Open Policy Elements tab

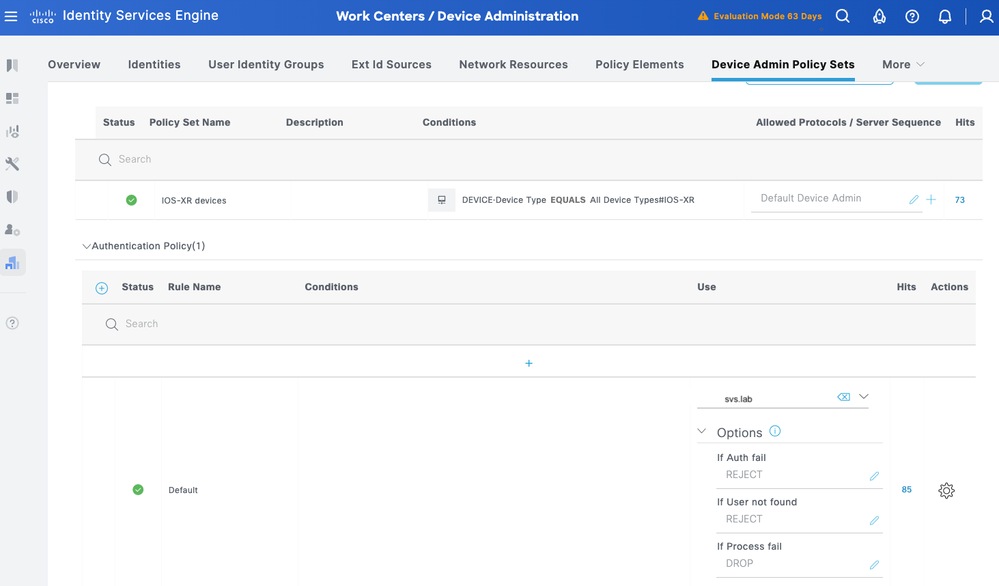tap(640, 64)
